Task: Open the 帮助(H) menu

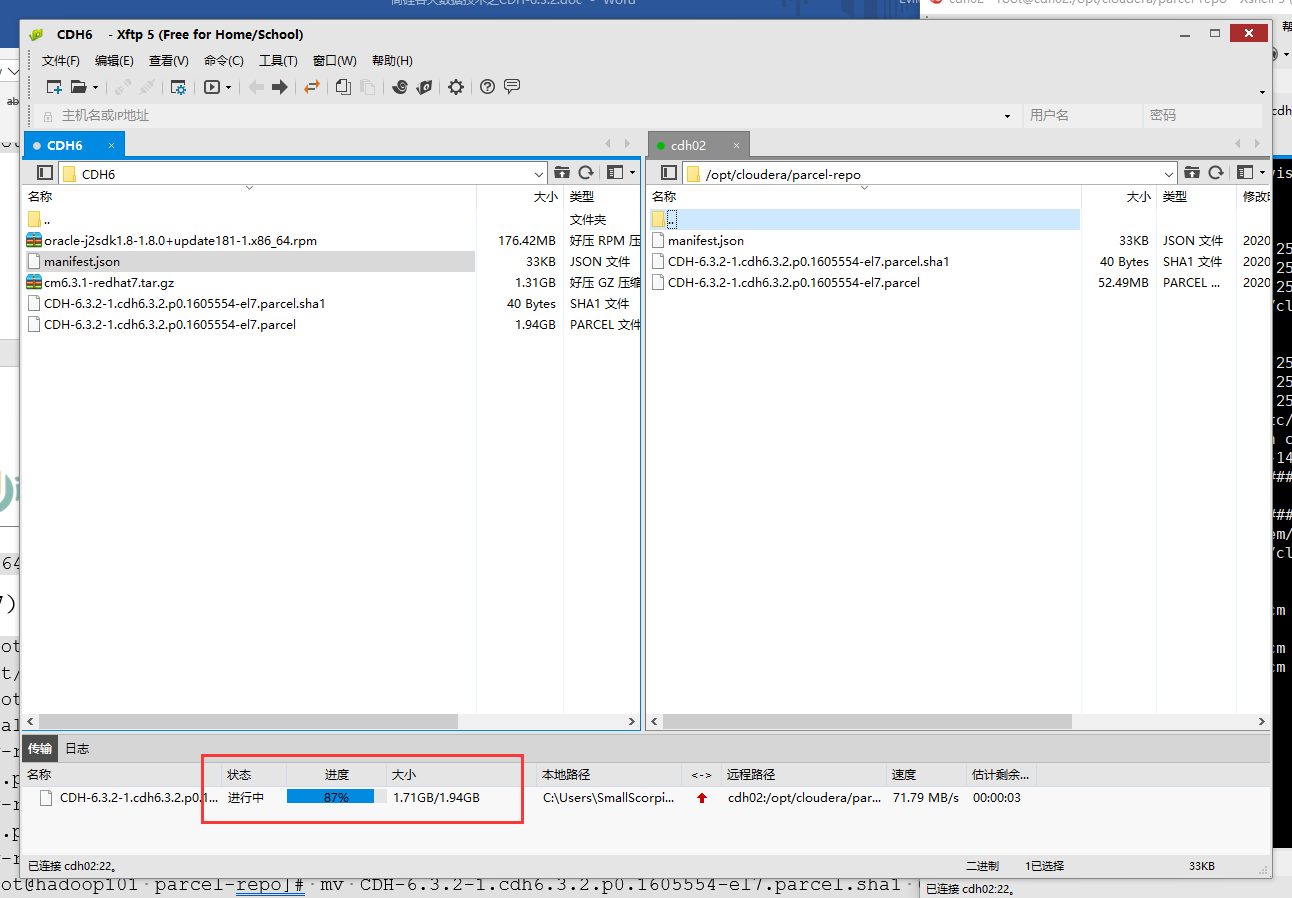Action: pos(392,61)
